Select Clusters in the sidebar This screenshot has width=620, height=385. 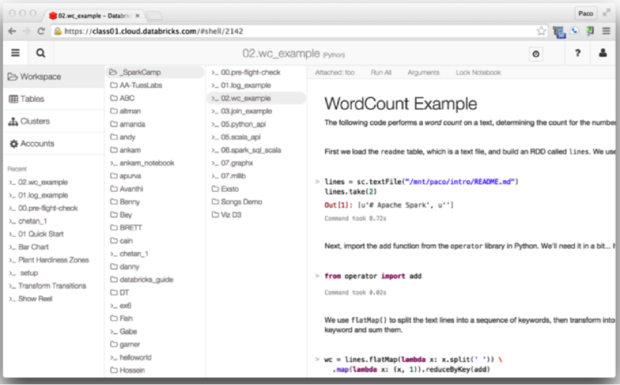(x=53, y=121)
